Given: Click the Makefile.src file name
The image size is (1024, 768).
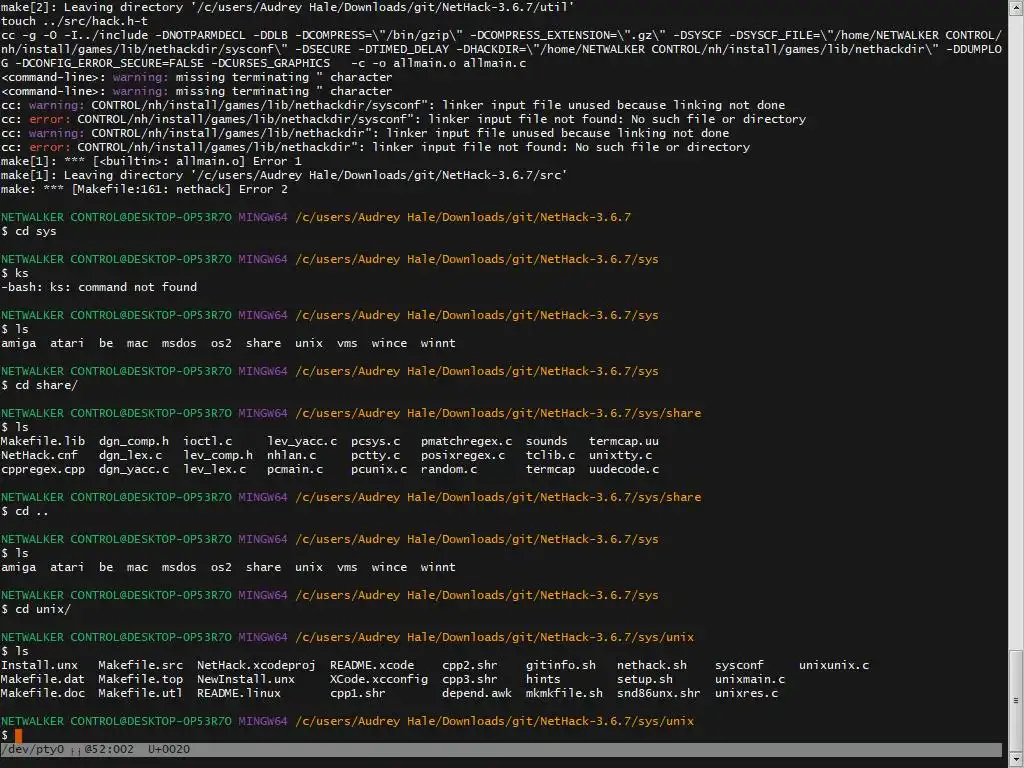Looking at the screenshot, I should tap(140, 665).
